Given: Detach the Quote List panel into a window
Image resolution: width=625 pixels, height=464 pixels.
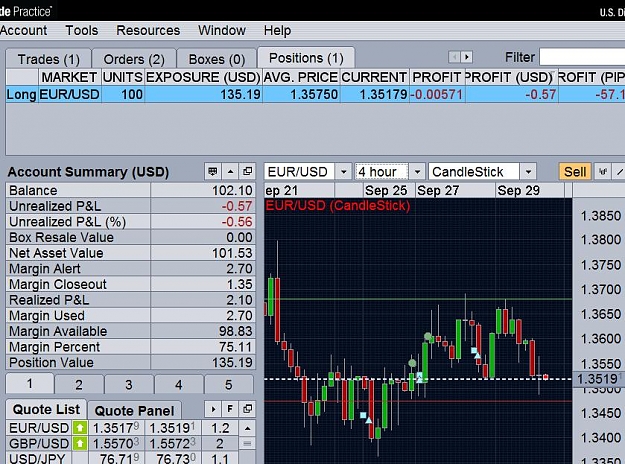Looking at the screenshot, I should pyautogui.click(x=247, y=409).
